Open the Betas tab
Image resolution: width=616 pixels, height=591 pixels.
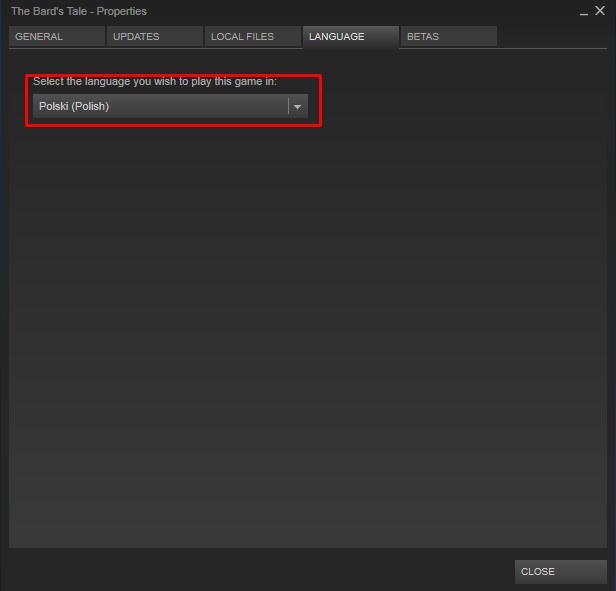pos(449,37)
